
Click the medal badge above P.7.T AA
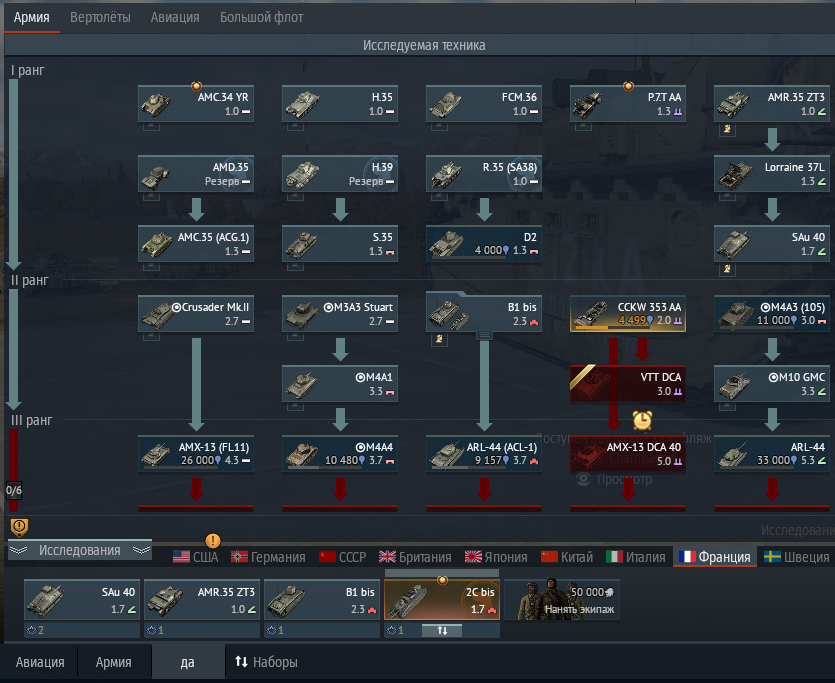click(628, 86)
